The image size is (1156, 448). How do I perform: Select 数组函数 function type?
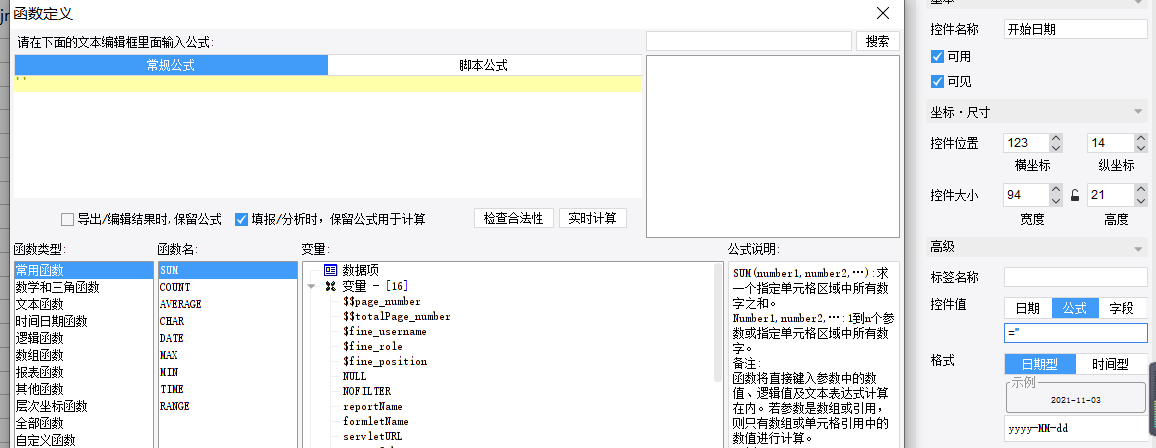point(85,355)
